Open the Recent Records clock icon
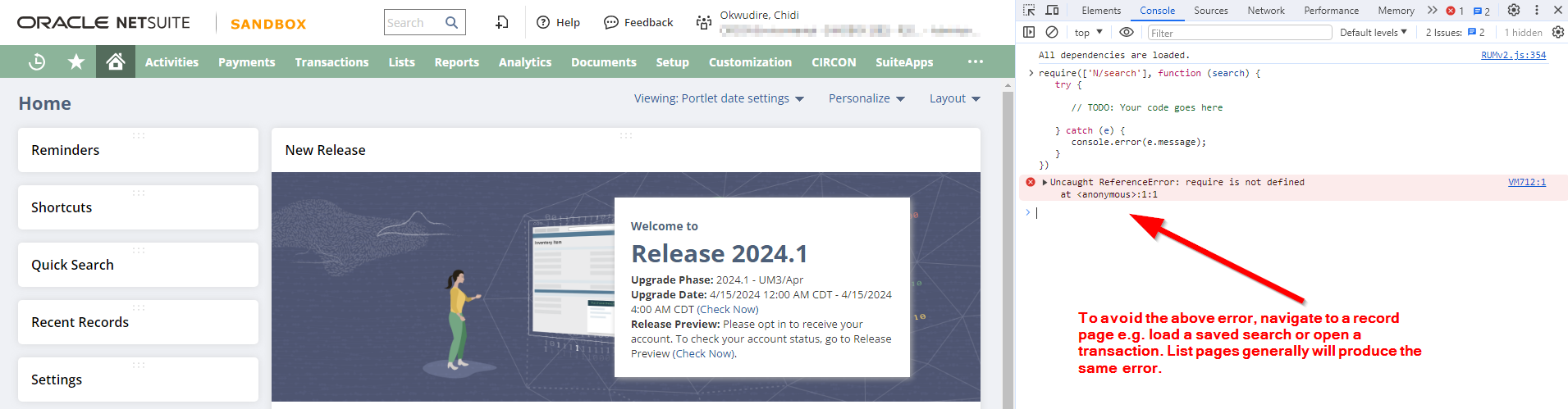This screenshot has height=409, width=1568. pyautogui.click(x=37, y=61)
